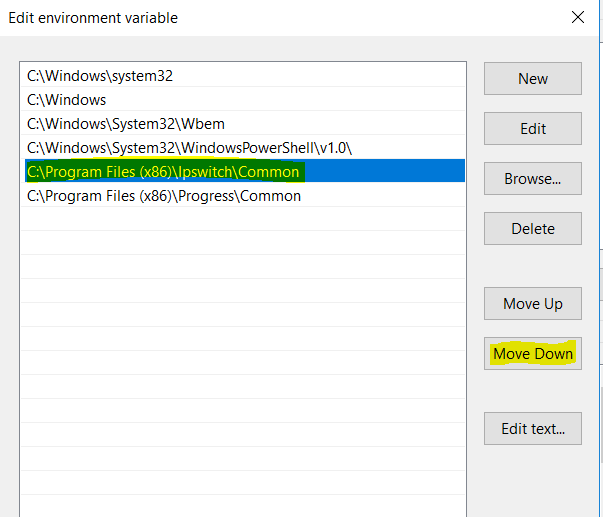Click Move Up to raise the entry
The image size is (603, 517).
(532, 304)
